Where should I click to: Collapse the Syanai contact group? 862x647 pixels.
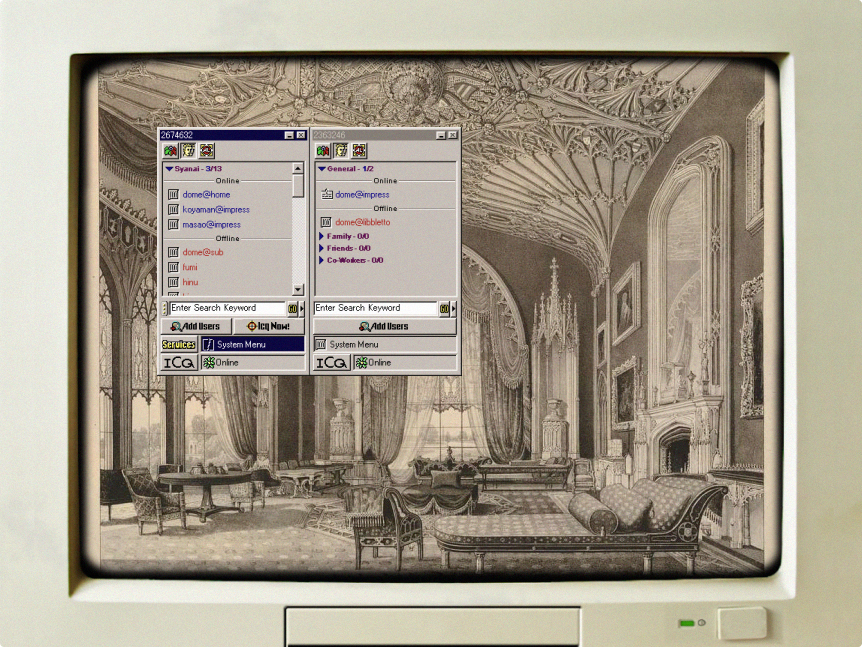click(x=168, y=169)
